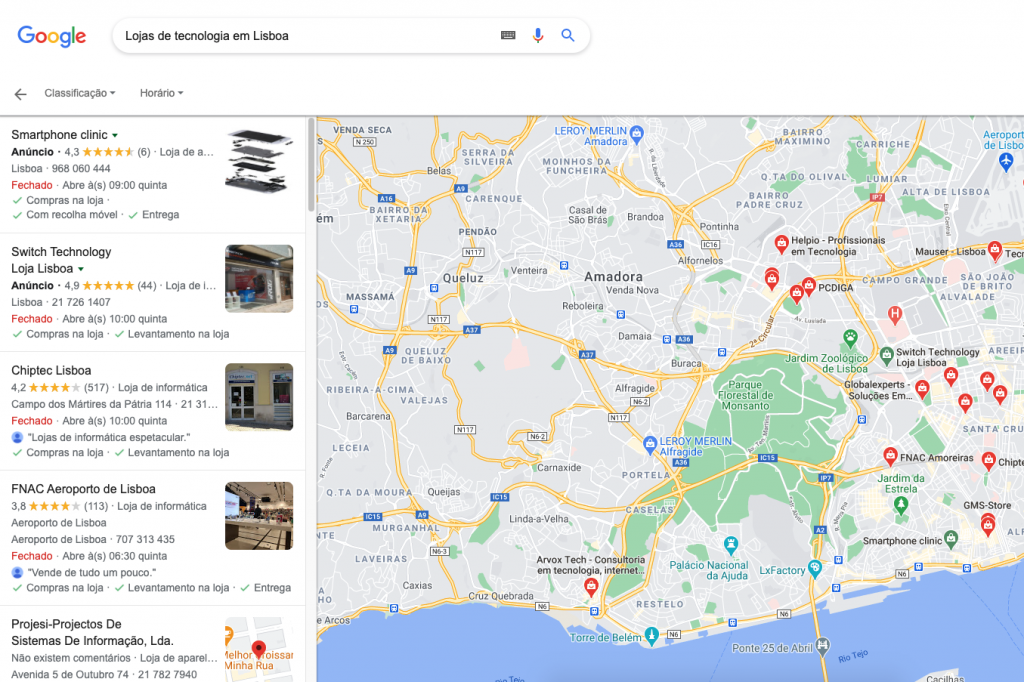Screen dimensions: 1024x682
Task: Select FNAC Amoreiras map pin
Action: pyautogui.click(x=889, y=456)
